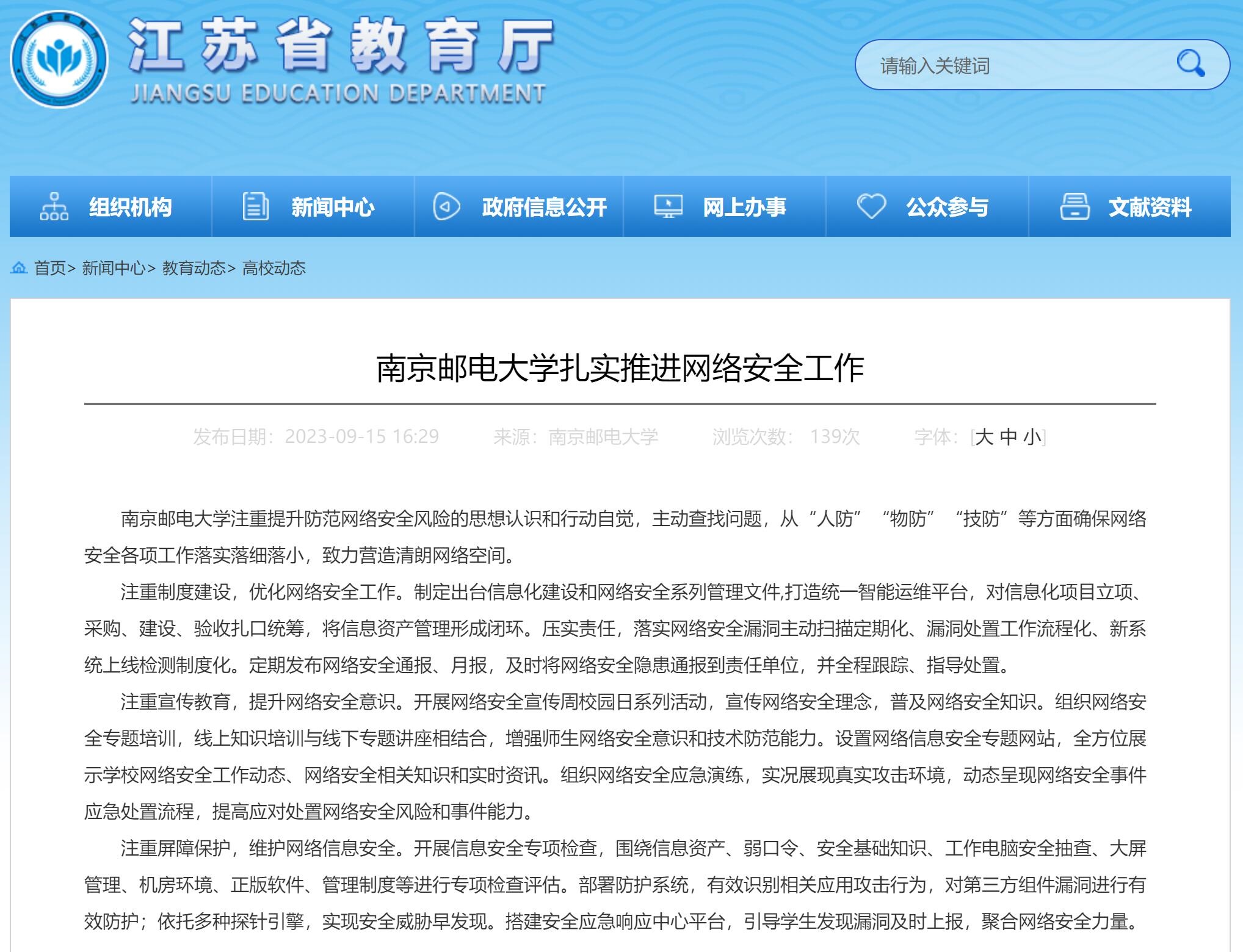Go to 首页 via breadcrumb link
The width and height of the screenshot is (1243, 952).
(49, 268)
